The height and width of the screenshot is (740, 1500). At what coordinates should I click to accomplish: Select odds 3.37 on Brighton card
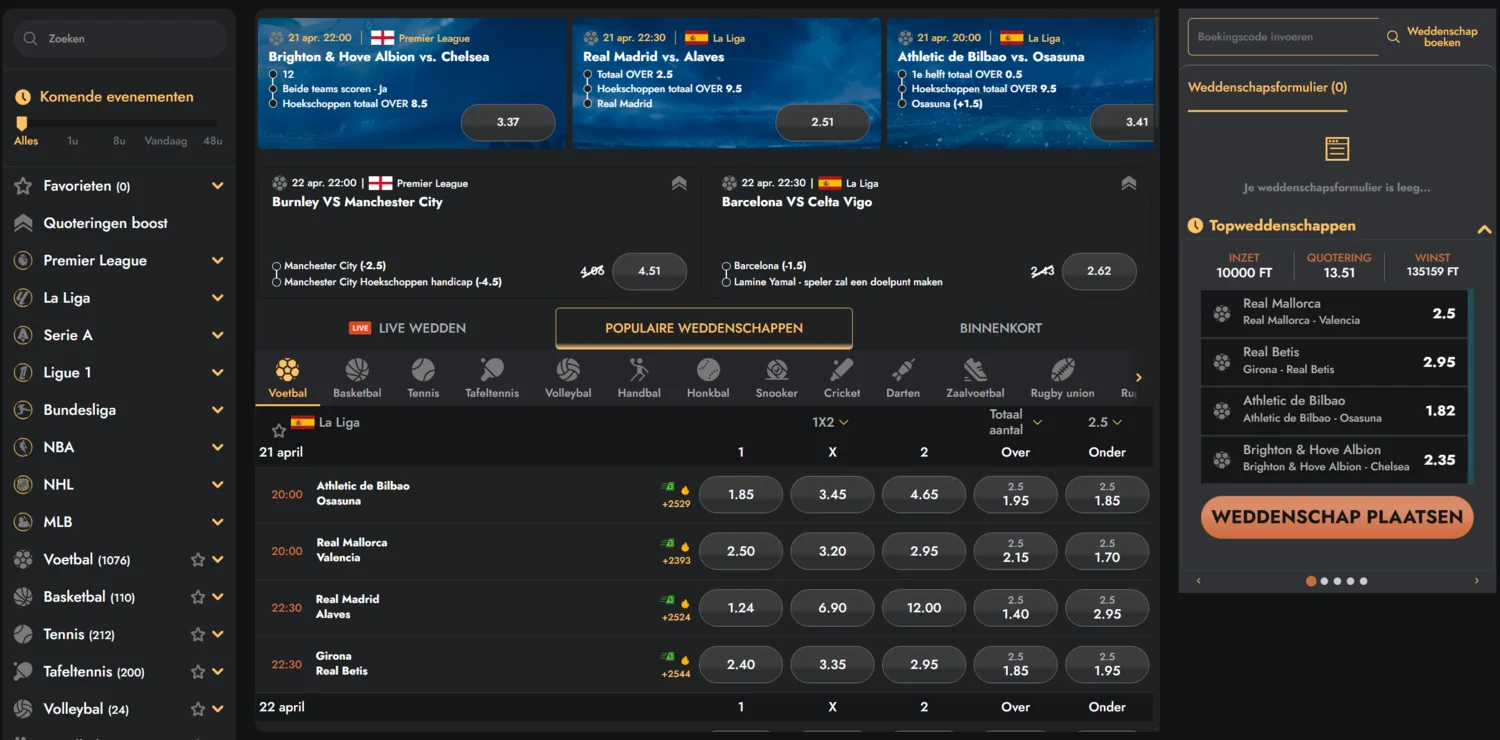coord(508,122)
